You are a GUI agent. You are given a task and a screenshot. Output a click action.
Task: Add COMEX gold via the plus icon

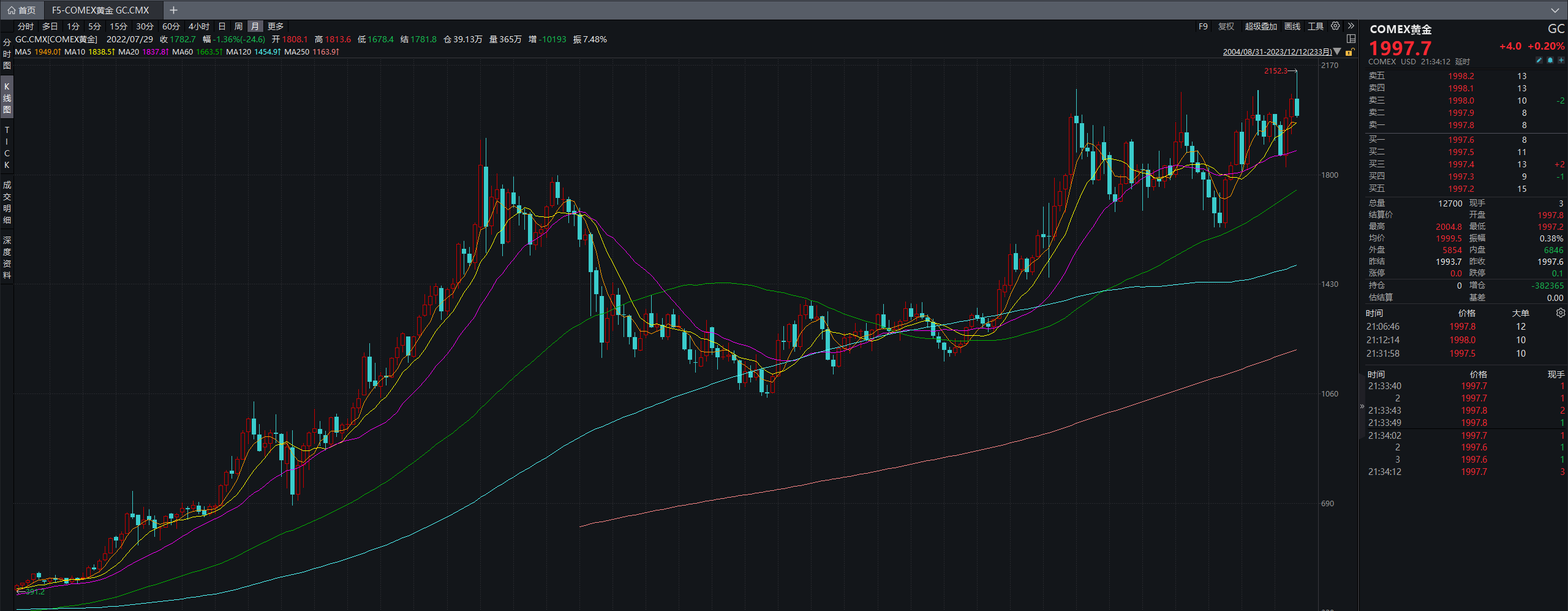1561,60
